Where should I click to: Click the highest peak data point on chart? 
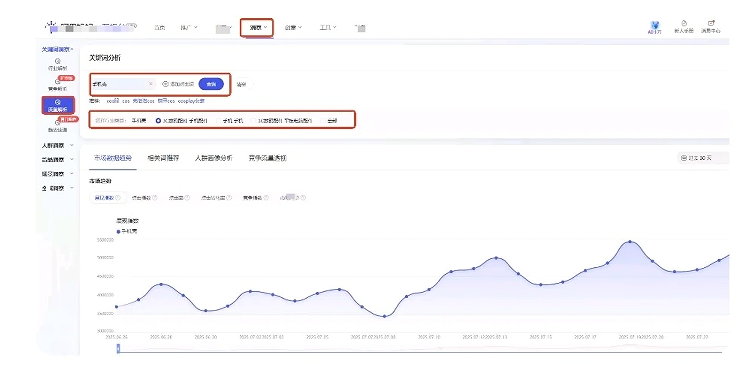tap(630, 242)
